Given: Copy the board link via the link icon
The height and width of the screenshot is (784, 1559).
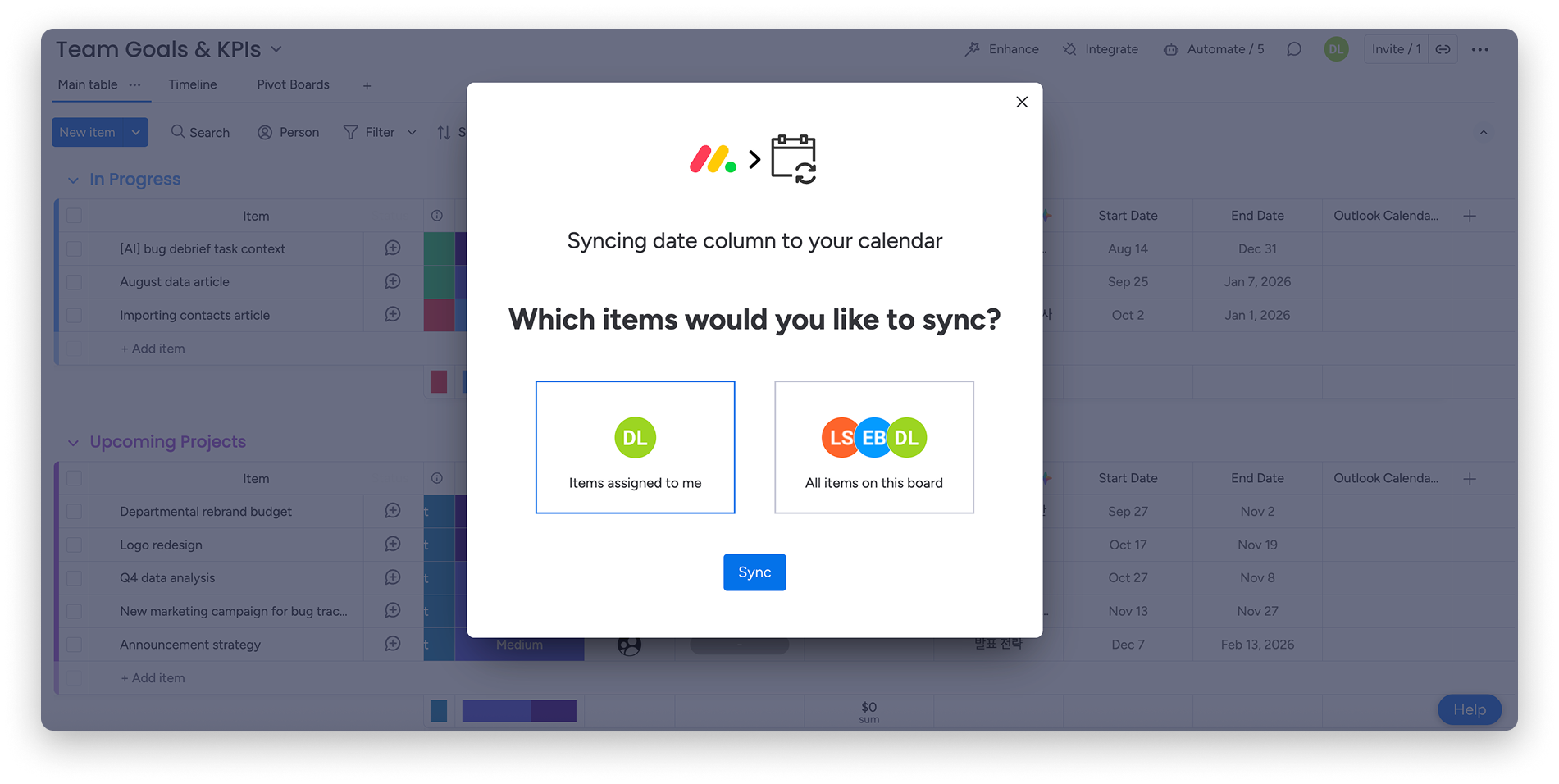Looking at the screenshot, I should point(1443,49).
